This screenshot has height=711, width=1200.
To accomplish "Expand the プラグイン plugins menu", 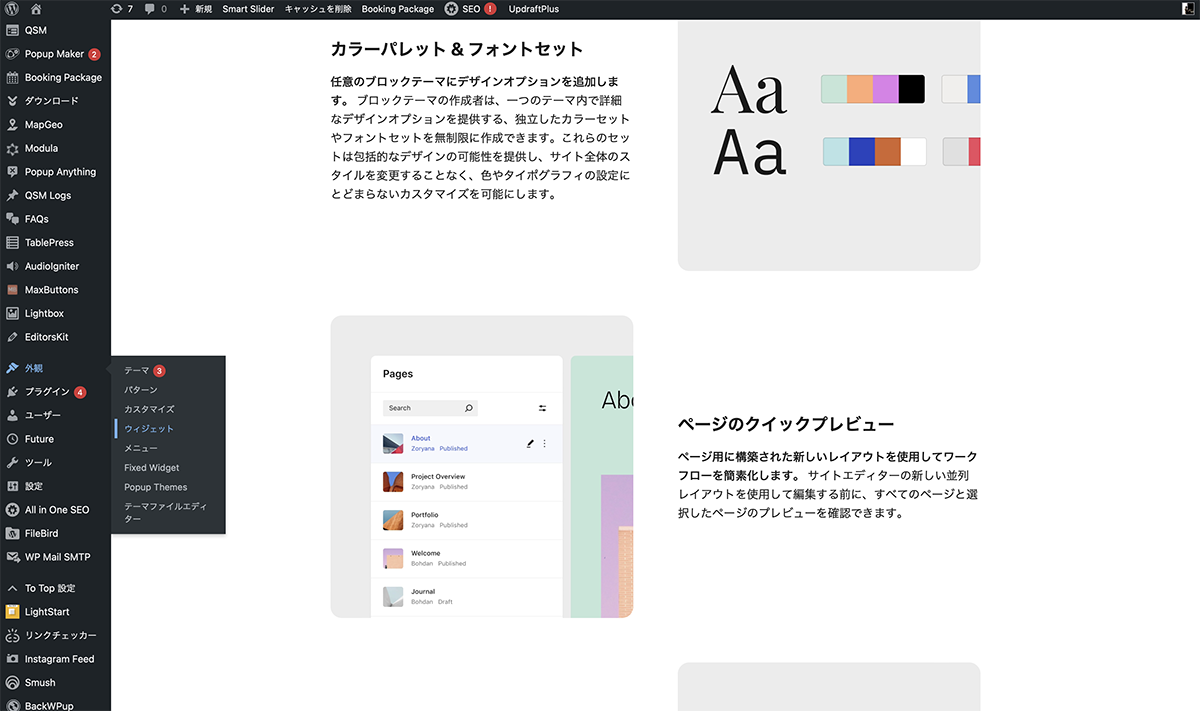I will click(47, 392).
